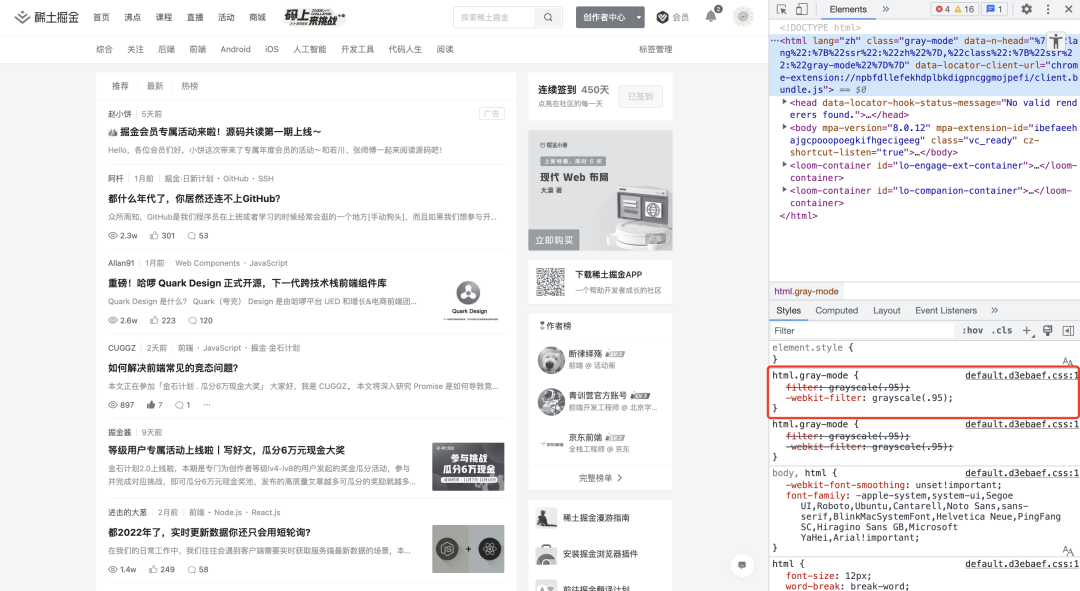Focus the 探索稀土掘金 search box

pyautogui.click(x=493, y=17)
